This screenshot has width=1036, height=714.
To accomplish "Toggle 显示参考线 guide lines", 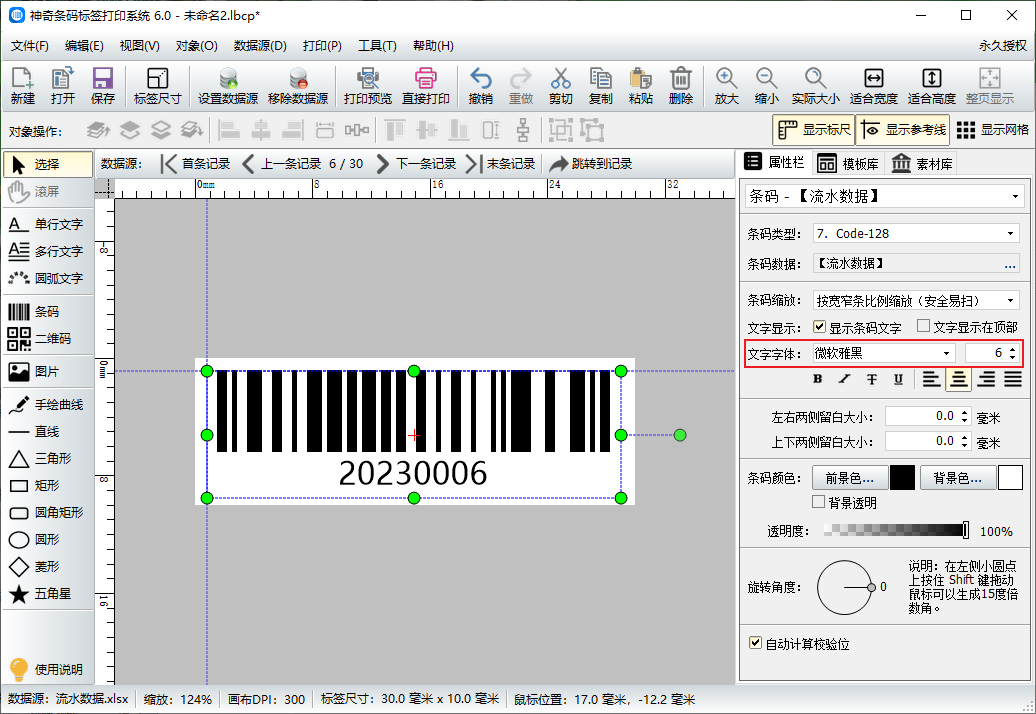I will (903, 129).
